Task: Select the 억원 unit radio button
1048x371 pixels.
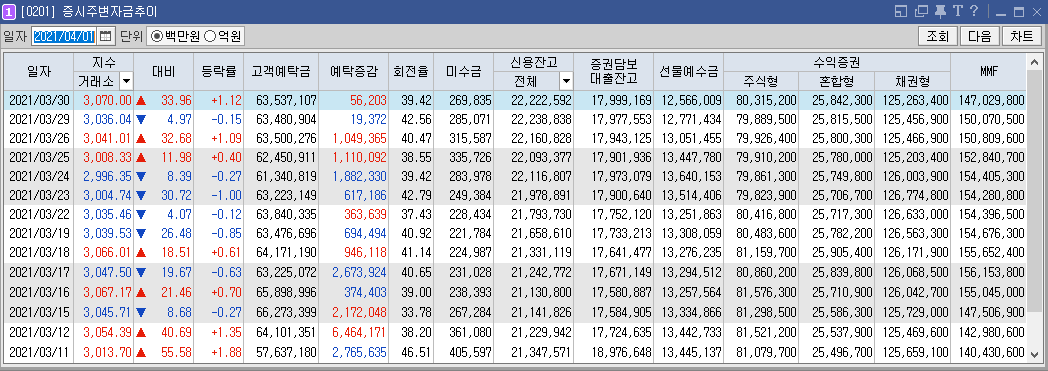Action: point(209,36)
